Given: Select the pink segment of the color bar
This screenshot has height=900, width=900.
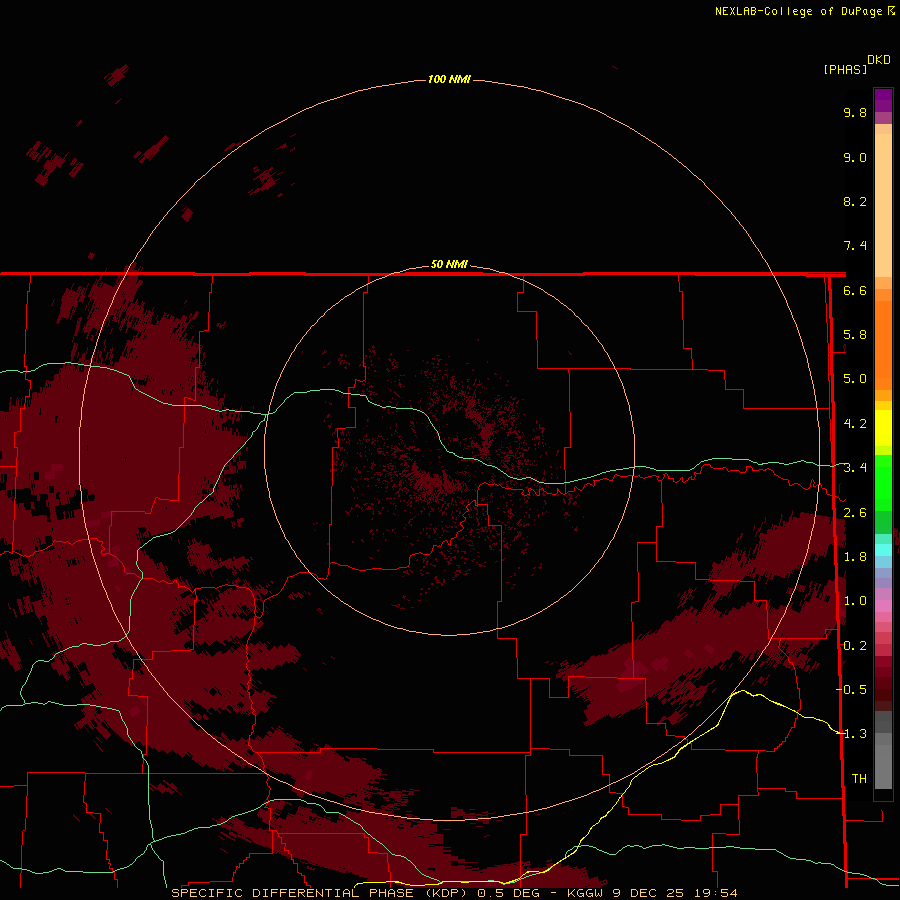Looking at the screenshot, I should point(883,606).
